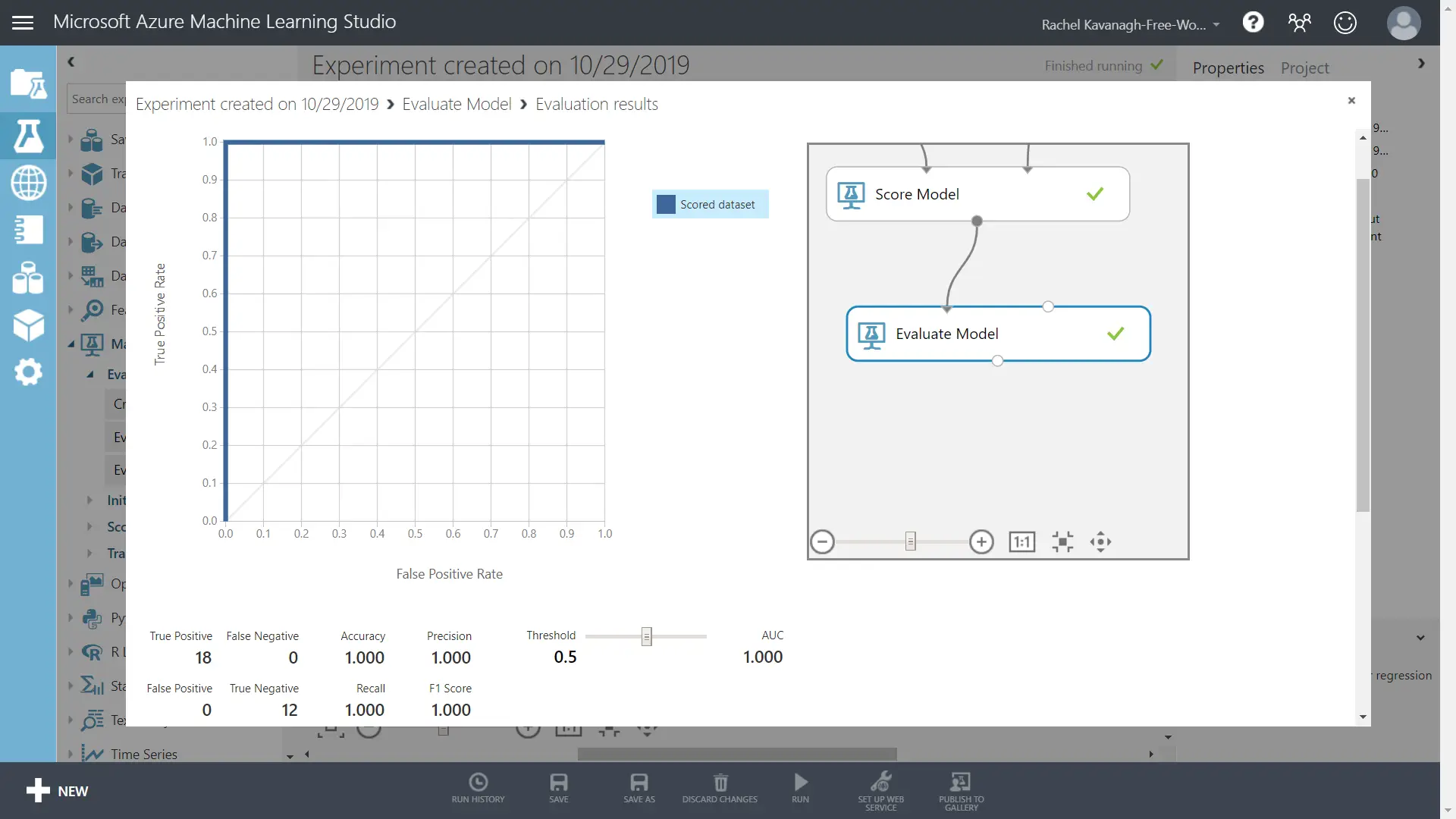
Task: Fit the mini-map graph to window
Action: tap(1062, 541)
